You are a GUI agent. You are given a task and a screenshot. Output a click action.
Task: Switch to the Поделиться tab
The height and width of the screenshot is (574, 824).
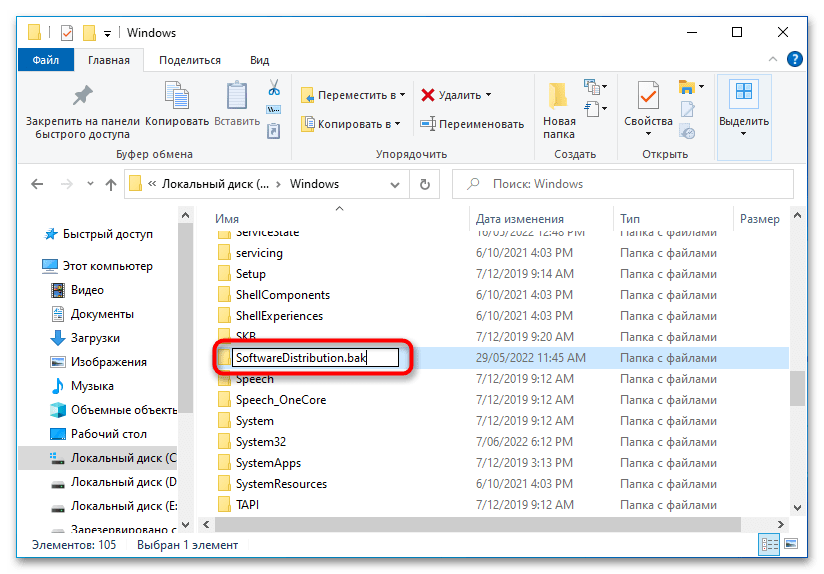190,60
